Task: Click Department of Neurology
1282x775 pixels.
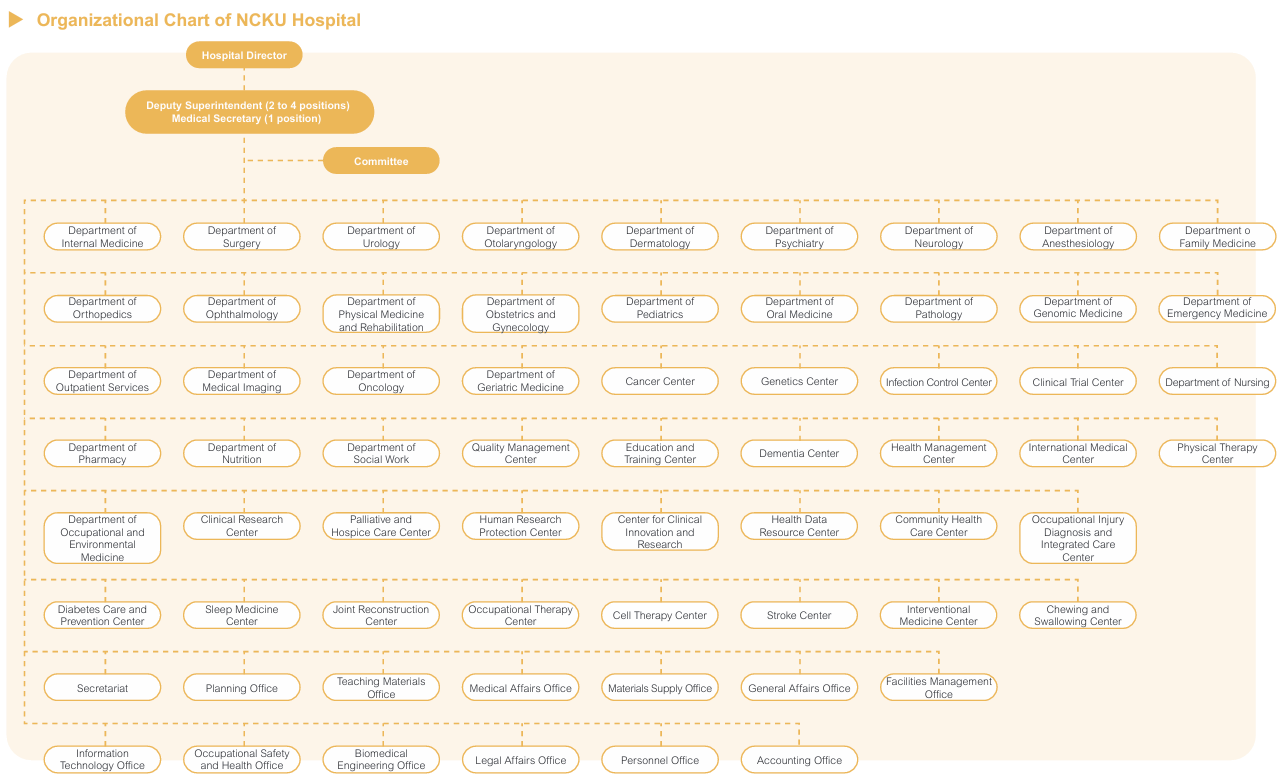Action: (x=939, y=237)
